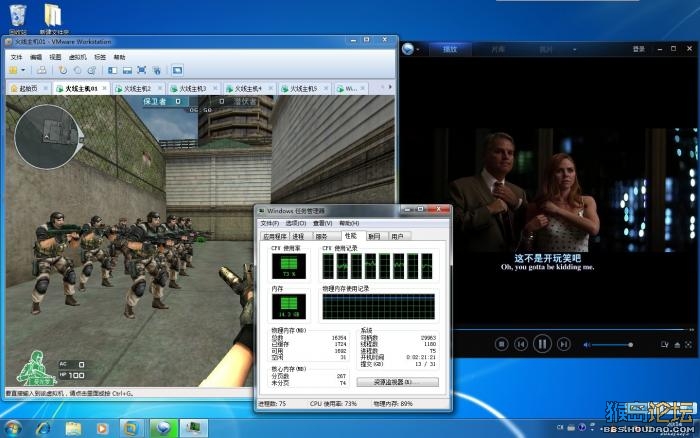Click the circular minimap in the game

point(47,137)
